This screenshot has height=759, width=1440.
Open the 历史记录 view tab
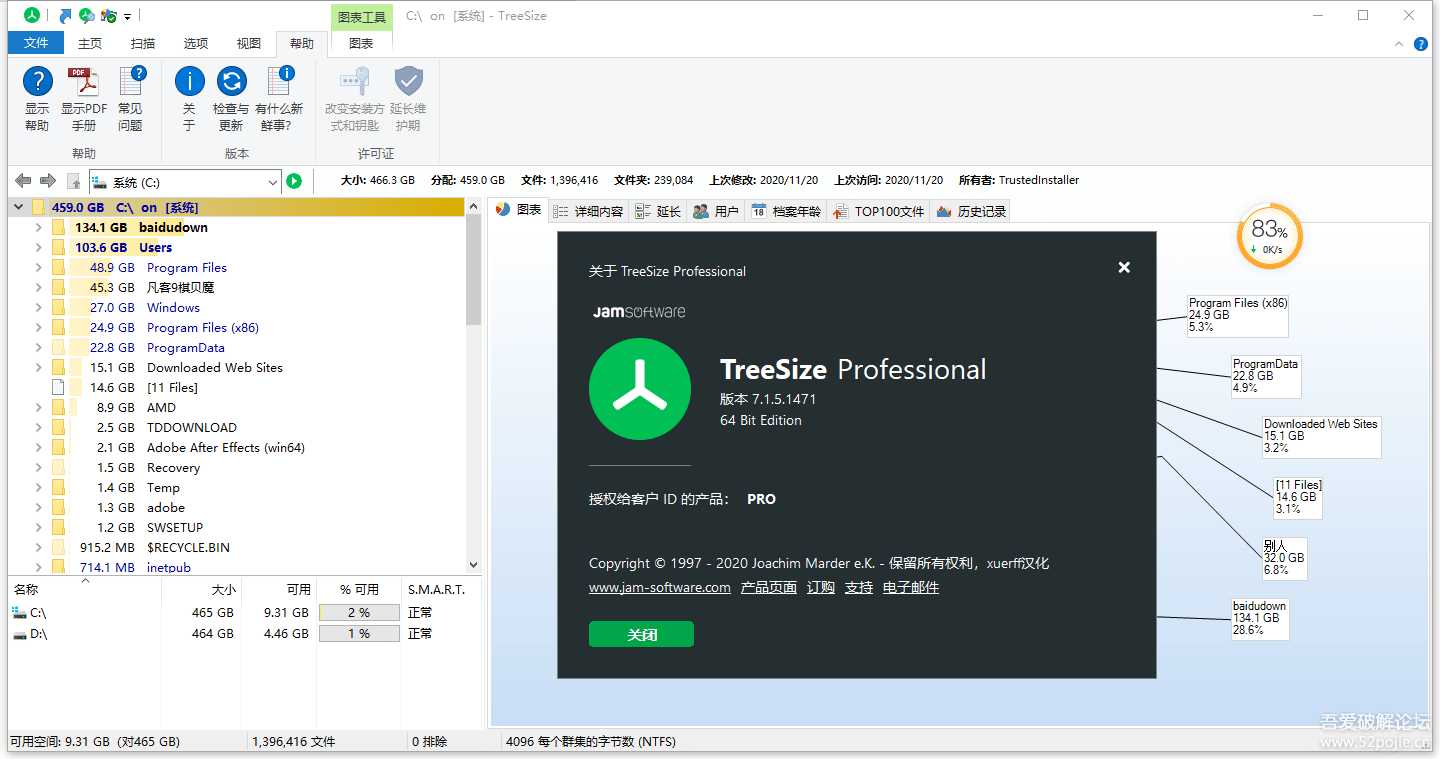coord(971,211)
